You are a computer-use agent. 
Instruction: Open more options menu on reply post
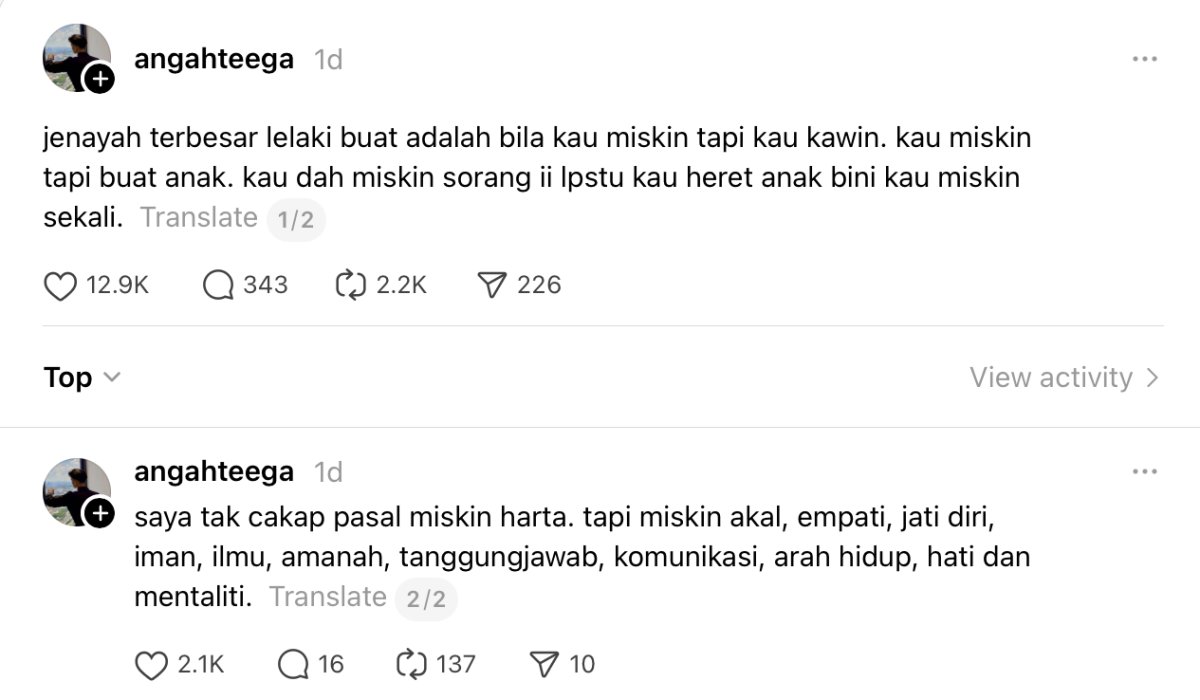[x=1144, y=471]
